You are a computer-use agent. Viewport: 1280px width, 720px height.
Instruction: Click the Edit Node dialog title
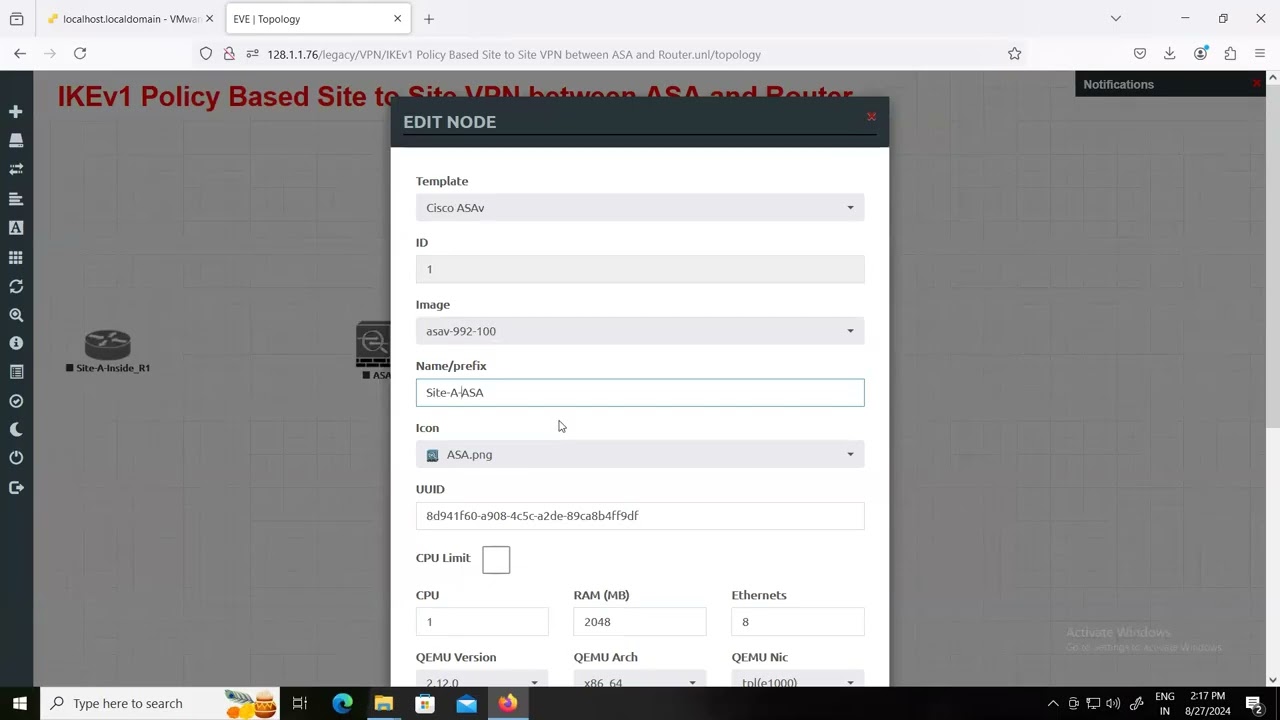(450, 122)
